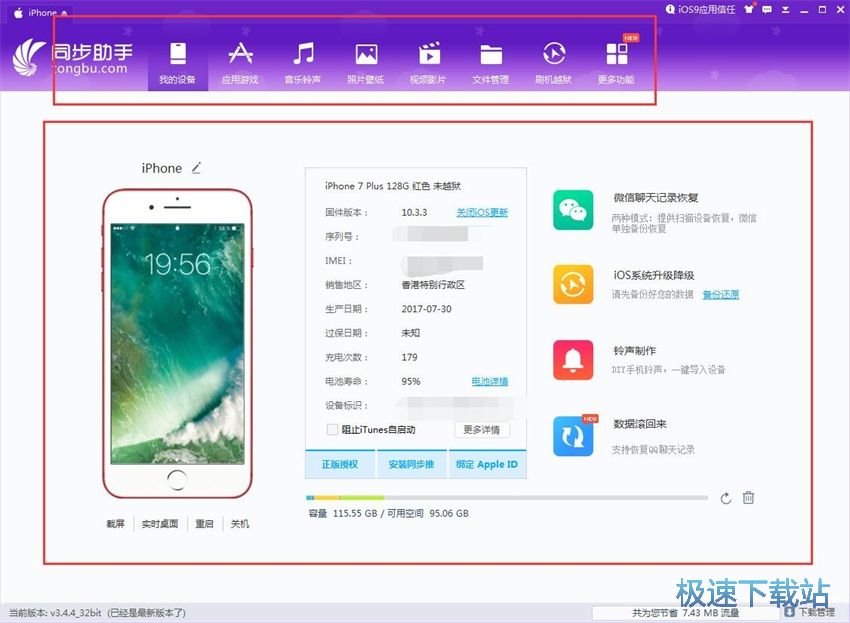Click the 数据滚回来 title text
Viewport: 850px width, 623px height.
coord(640,424)
